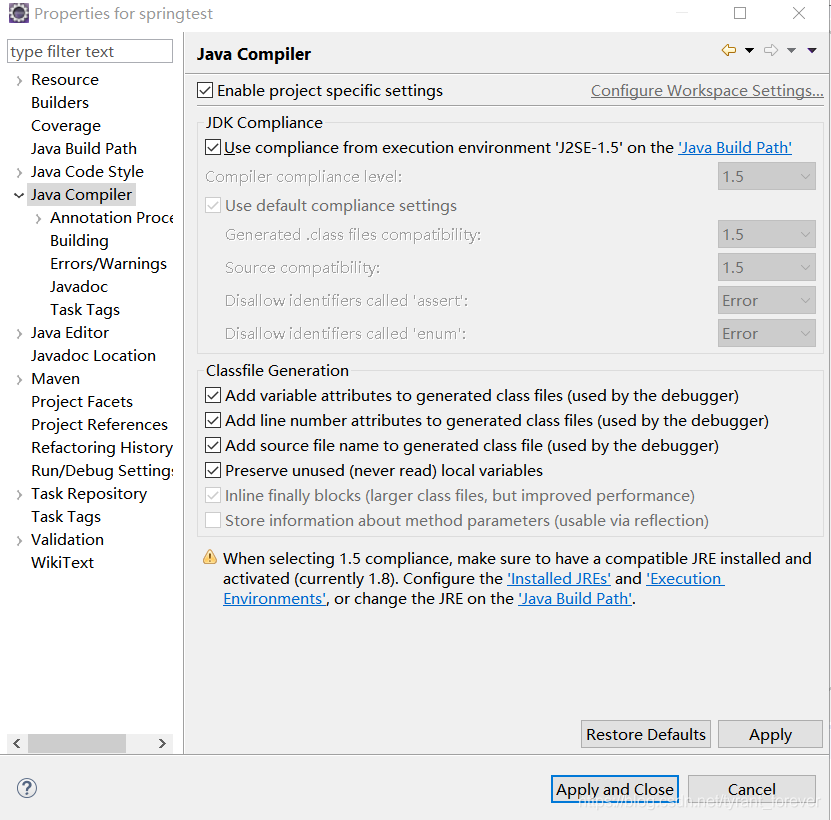
Task: Select Project Facets tree item
Action: coord(82,401)
